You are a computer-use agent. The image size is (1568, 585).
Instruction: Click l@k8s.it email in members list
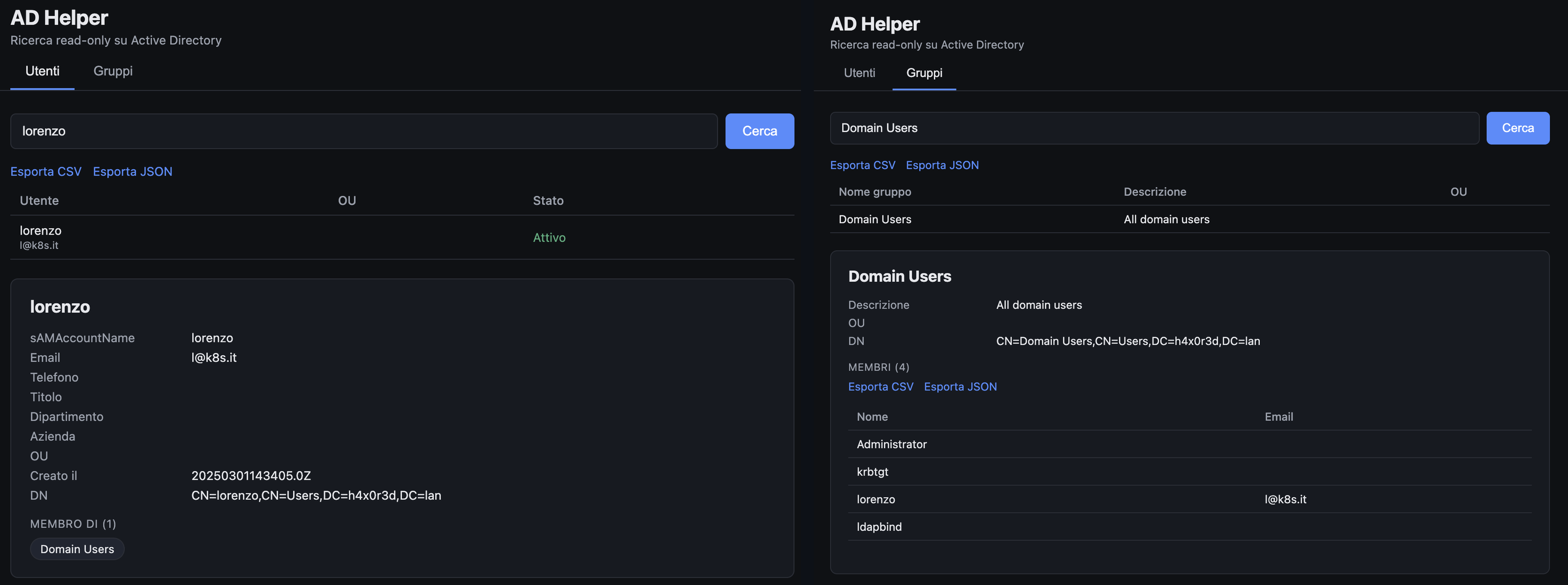coord(1285,499)
